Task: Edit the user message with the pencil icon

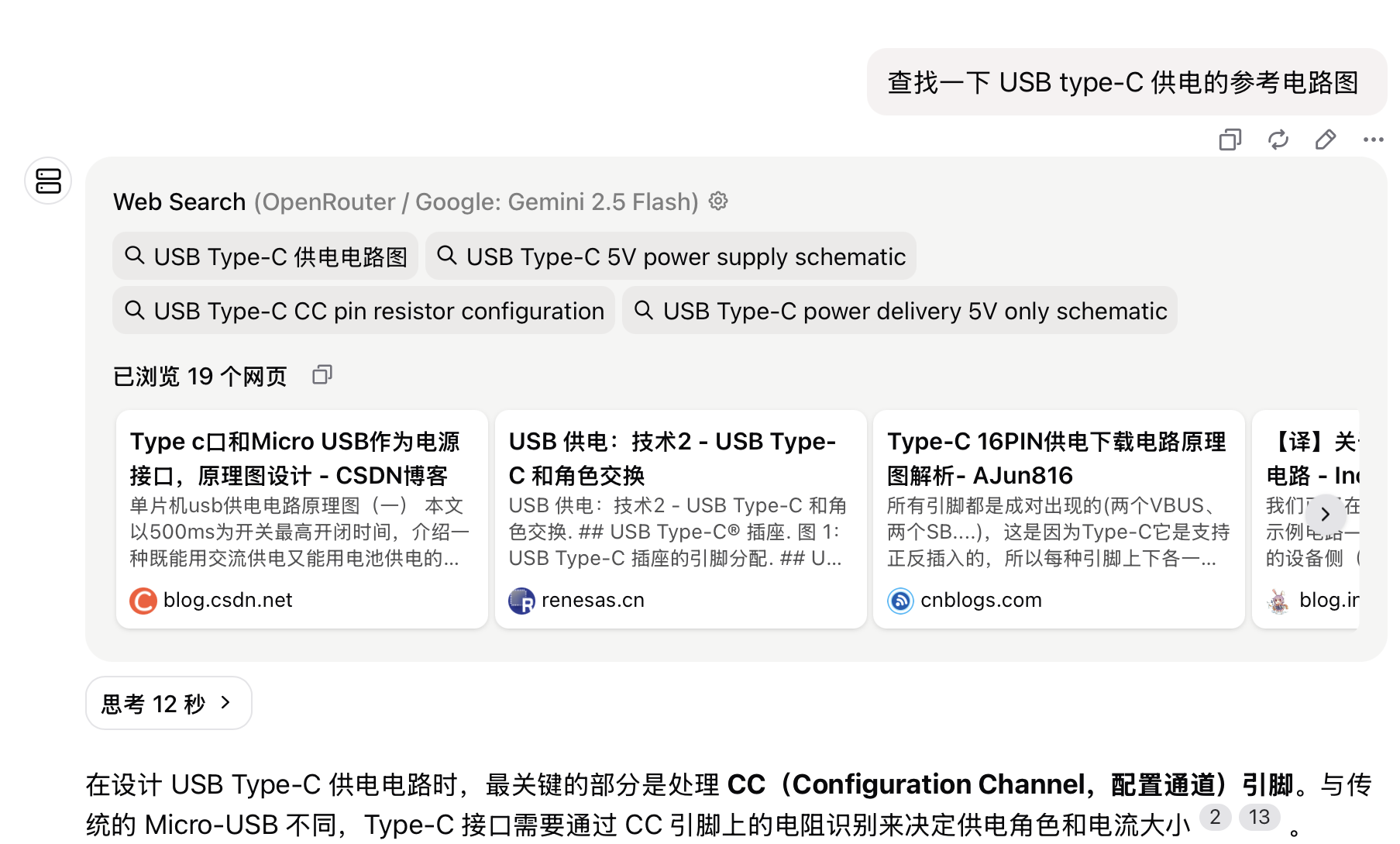Action: (x=1326, y=140)
